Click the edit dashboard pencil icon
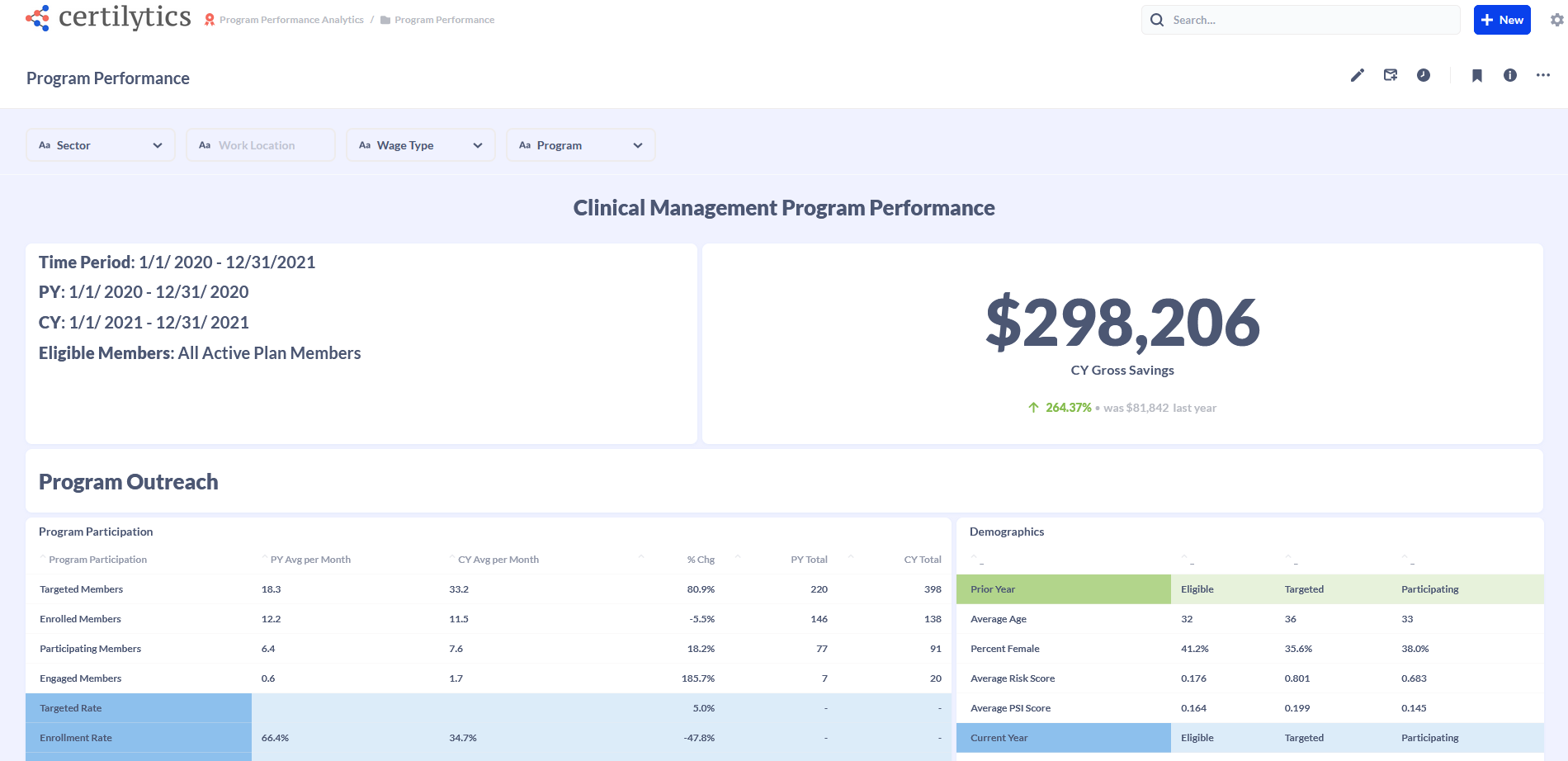This screenshot has height=761, width=1568. pyautogui.click(x=1357, y=75)
